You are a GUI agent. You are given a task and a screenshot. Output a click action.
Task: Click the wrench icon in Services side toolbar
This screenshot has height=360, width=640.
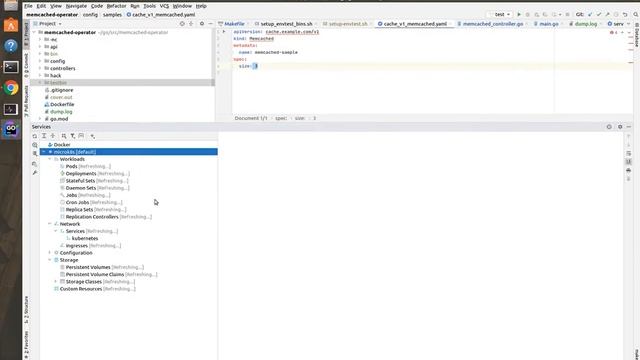(35, 173)
